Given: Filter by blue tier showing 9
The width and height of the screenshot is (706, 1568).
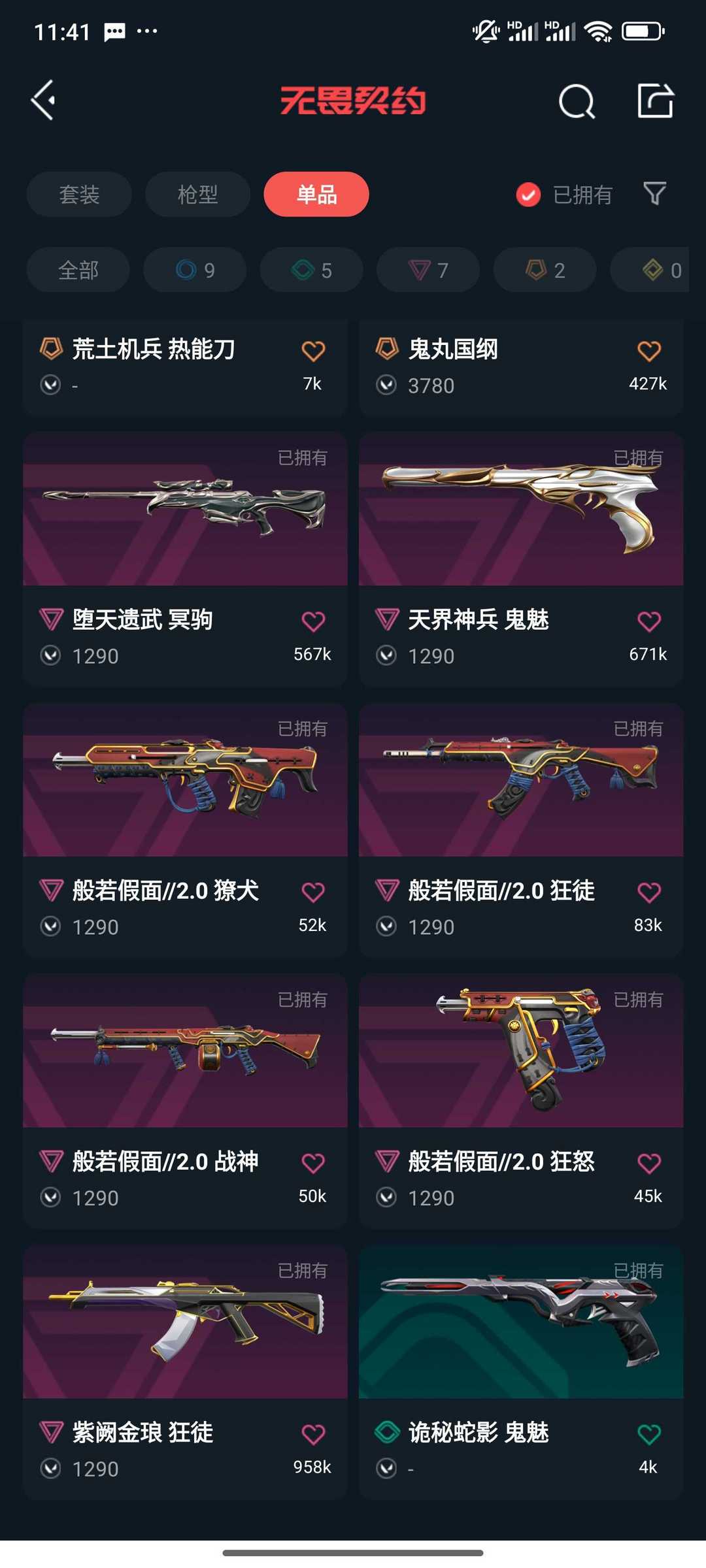Looking at the screenshot, I should 195,270.
